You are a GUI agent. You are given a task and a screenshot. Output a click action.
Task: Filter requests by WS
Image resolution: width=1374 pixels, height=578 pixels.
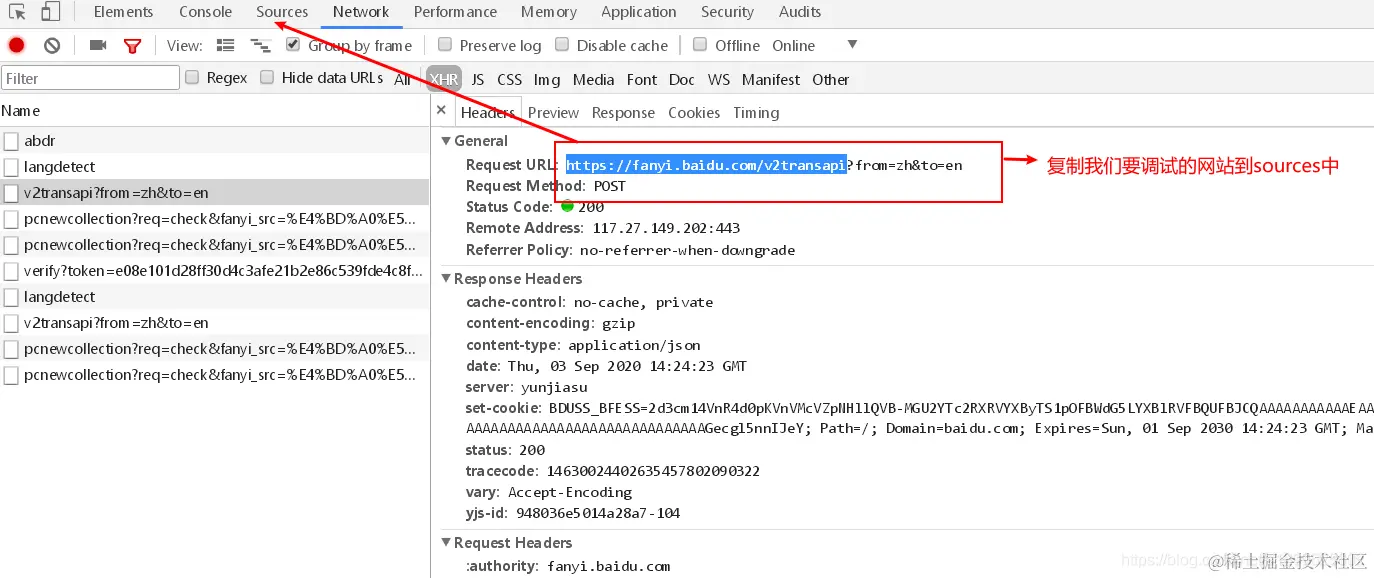(719, 79)
